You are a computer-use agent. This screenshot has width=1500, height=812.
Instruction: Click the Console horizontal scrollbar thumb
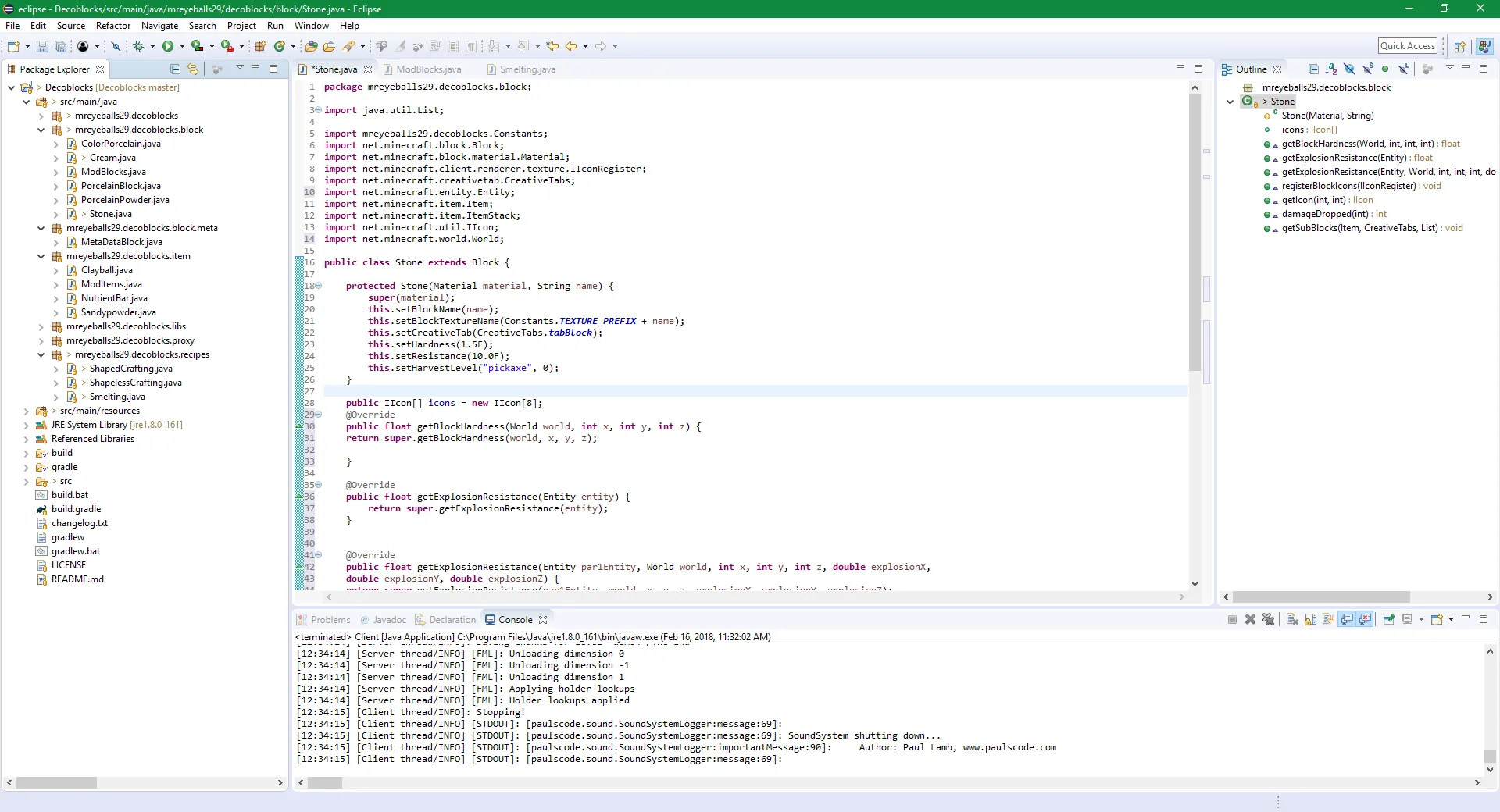point(325,782)
